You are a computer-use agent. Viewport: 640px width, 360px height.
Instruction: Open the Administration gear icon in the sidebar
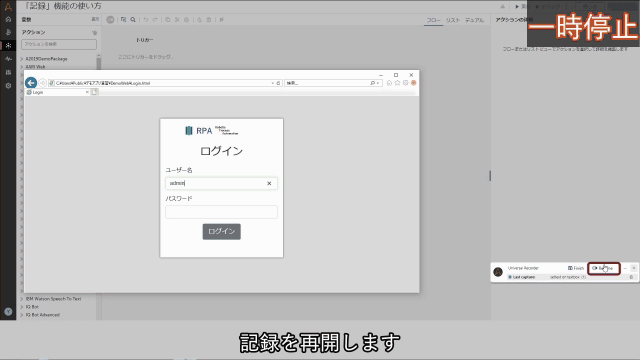click(x=8, y=86)
